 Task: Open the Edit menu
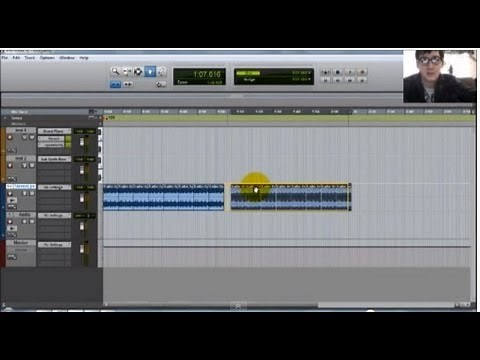(x=16, y=58)
